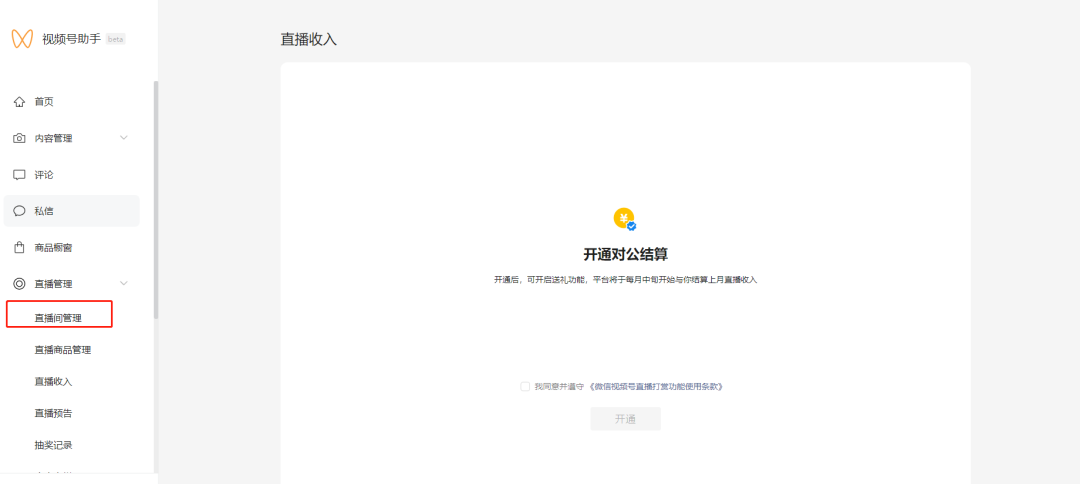This screenshot has width=1080, height=484.
Task: Open the 抽奖记录 submenu item
Action: tap(53, 445)
